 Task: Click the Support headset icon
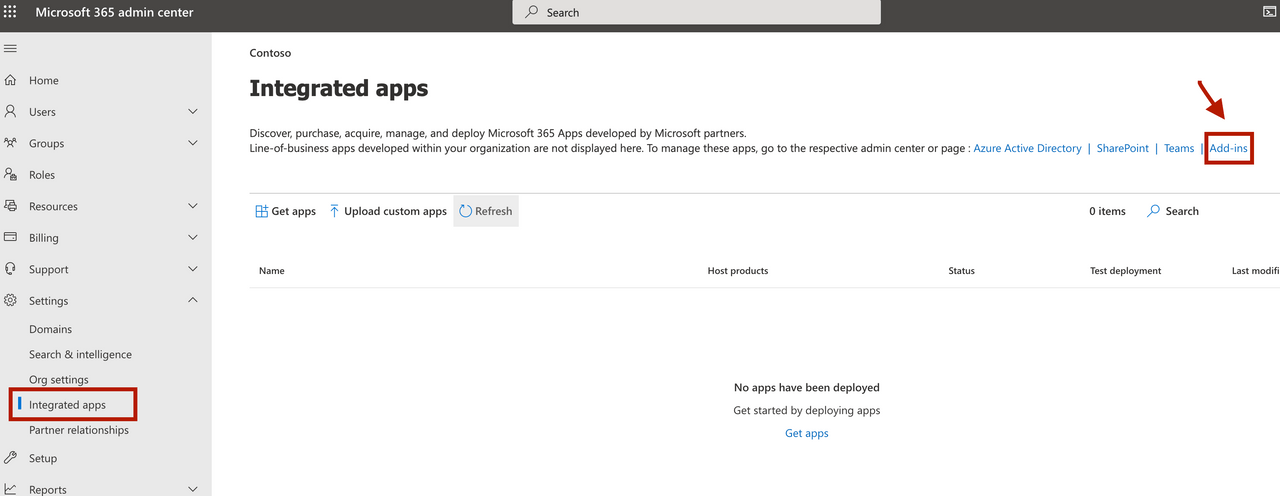pyautogui.click(x=10, y=269)
